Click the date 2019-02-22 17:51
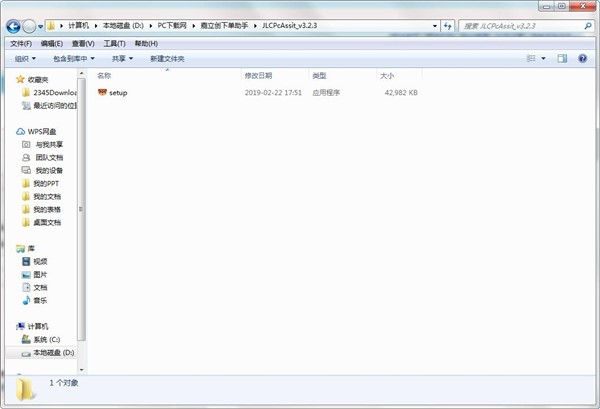This screenshot has width=600, height=409. [x=273, y=93]
